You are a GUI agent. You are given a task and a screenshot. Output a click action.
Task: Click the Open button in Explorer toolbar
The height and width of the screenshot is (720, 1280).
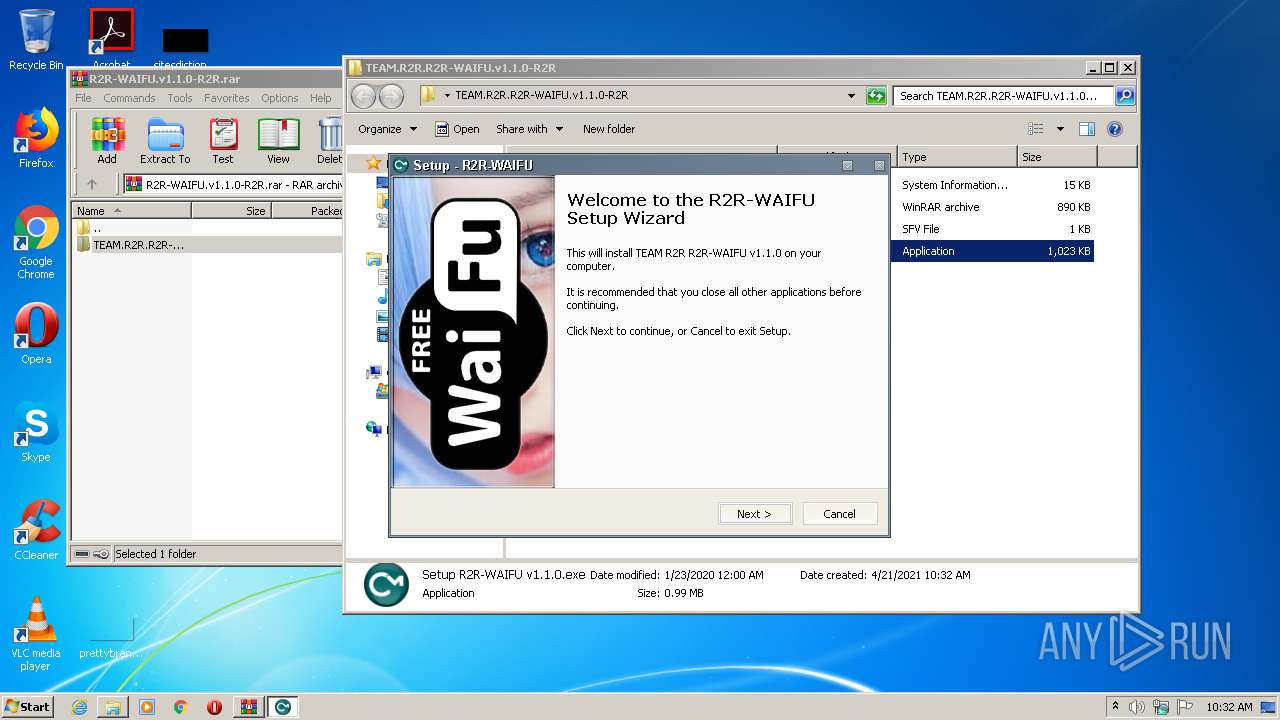457,129
